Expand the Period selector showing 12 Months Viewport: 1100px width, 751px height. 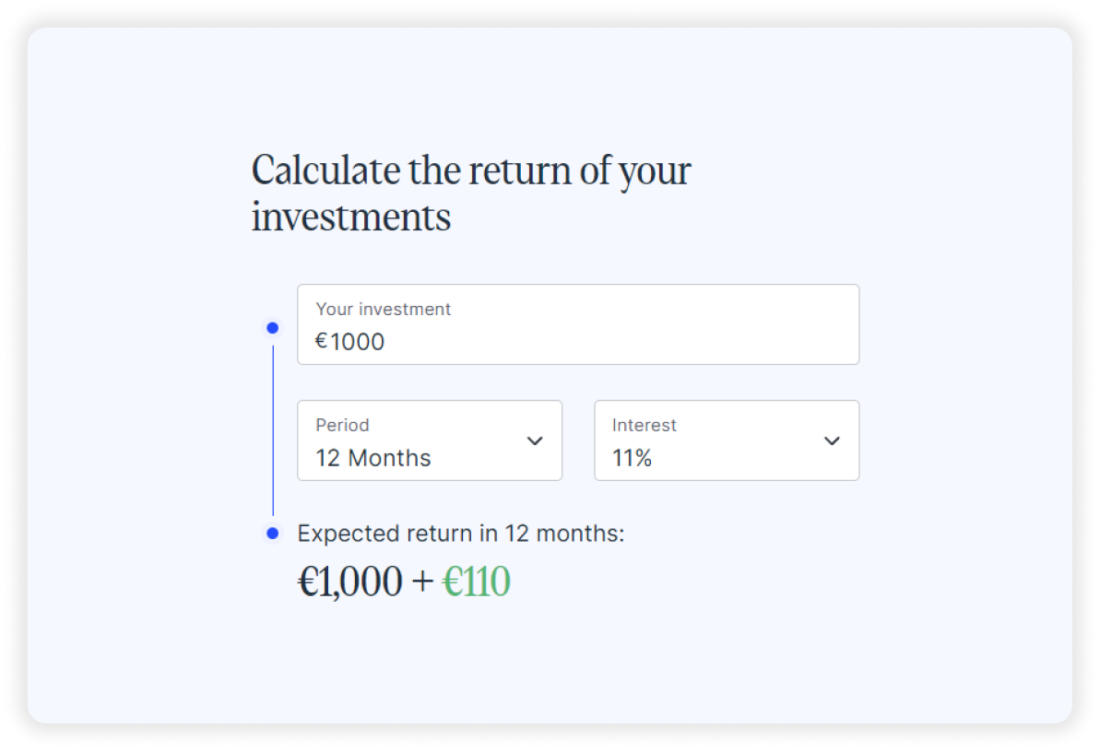(430, 441)
